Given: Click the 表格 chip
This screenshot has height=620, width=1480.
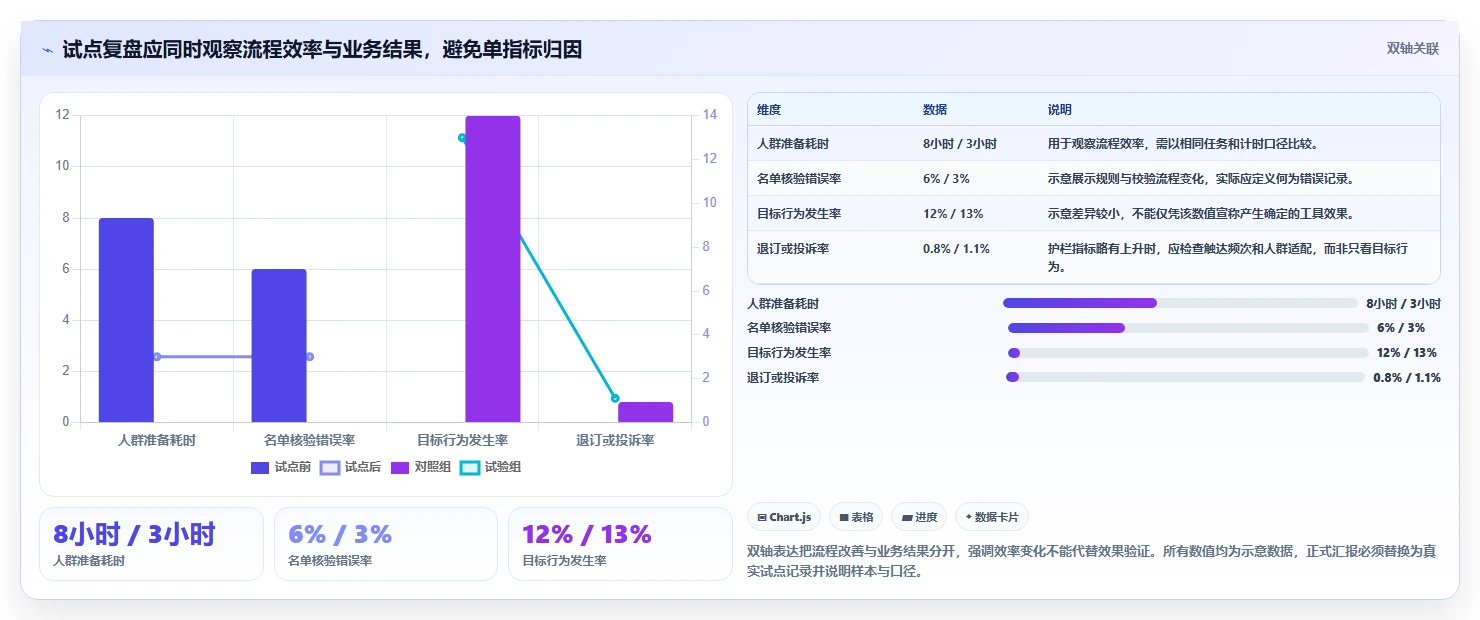Looking at the screenshot, I should tap(855, 517).
